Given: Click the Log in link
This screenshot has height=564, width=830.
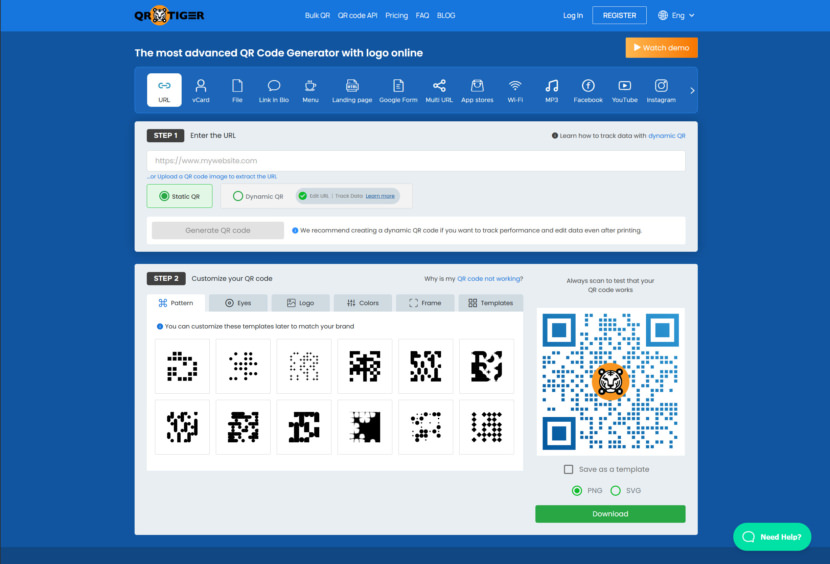Looking at the screenshot, I should click(573, 15).
